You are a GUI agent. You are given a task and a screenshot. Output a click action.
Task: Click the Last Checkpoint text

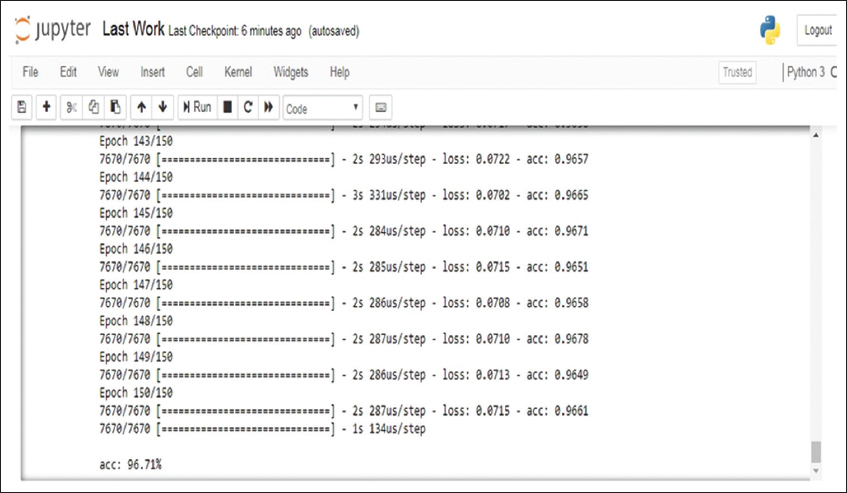point(234,31)
